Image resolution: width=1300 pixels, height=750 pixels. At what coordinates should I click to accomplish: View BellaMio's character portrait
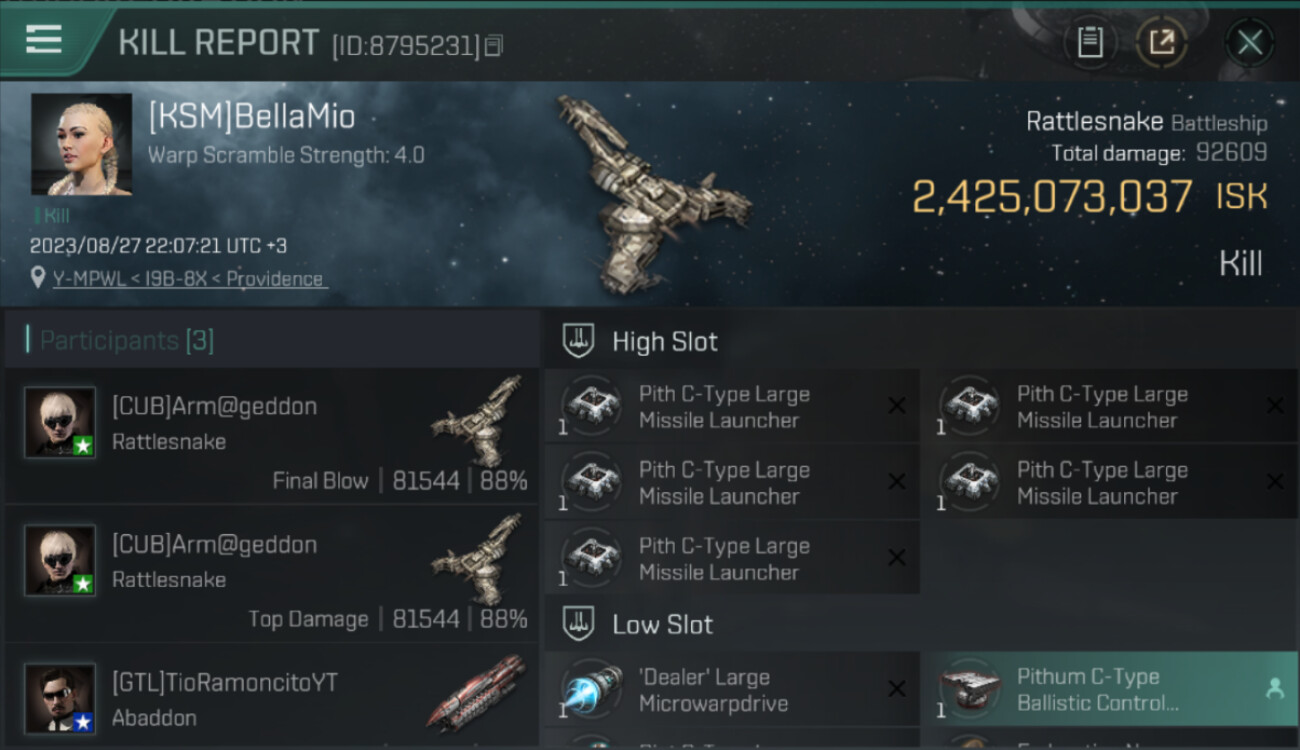click(81, 144)
